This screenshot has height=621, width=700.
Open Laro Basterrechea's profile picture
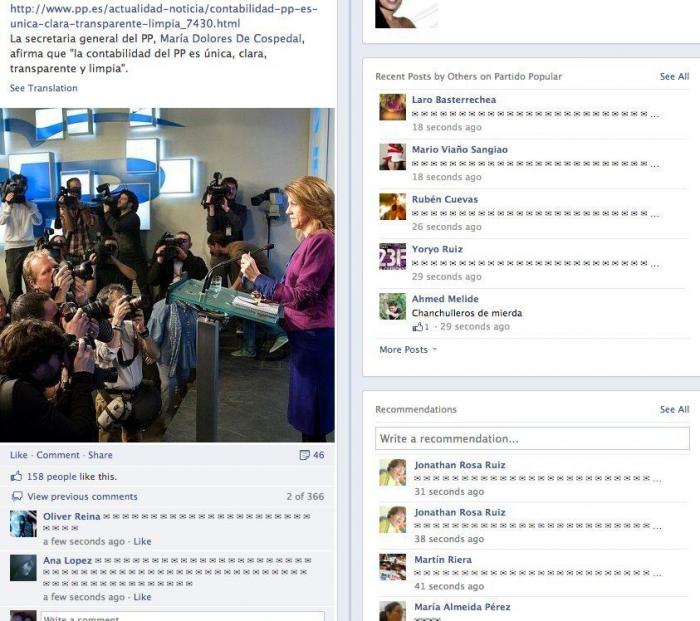392,107
